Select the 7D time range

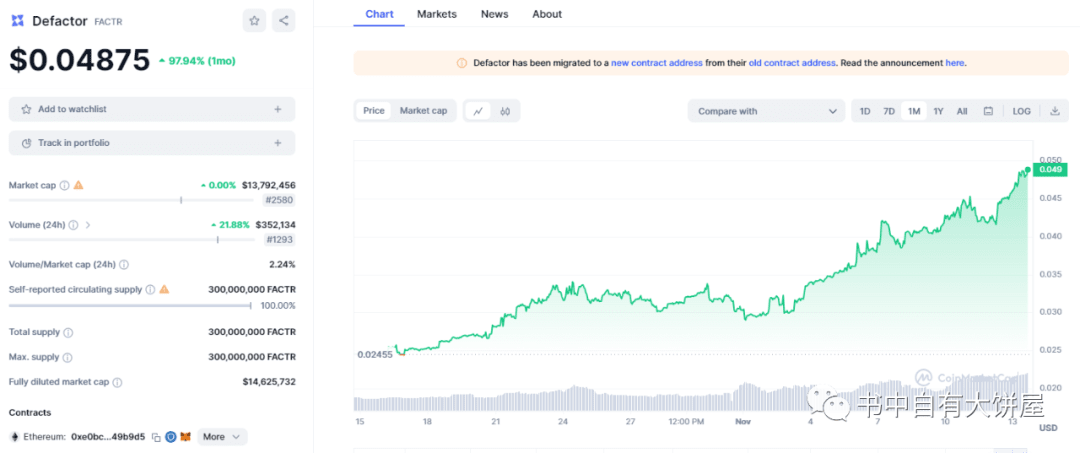click(x=889, y=111)
